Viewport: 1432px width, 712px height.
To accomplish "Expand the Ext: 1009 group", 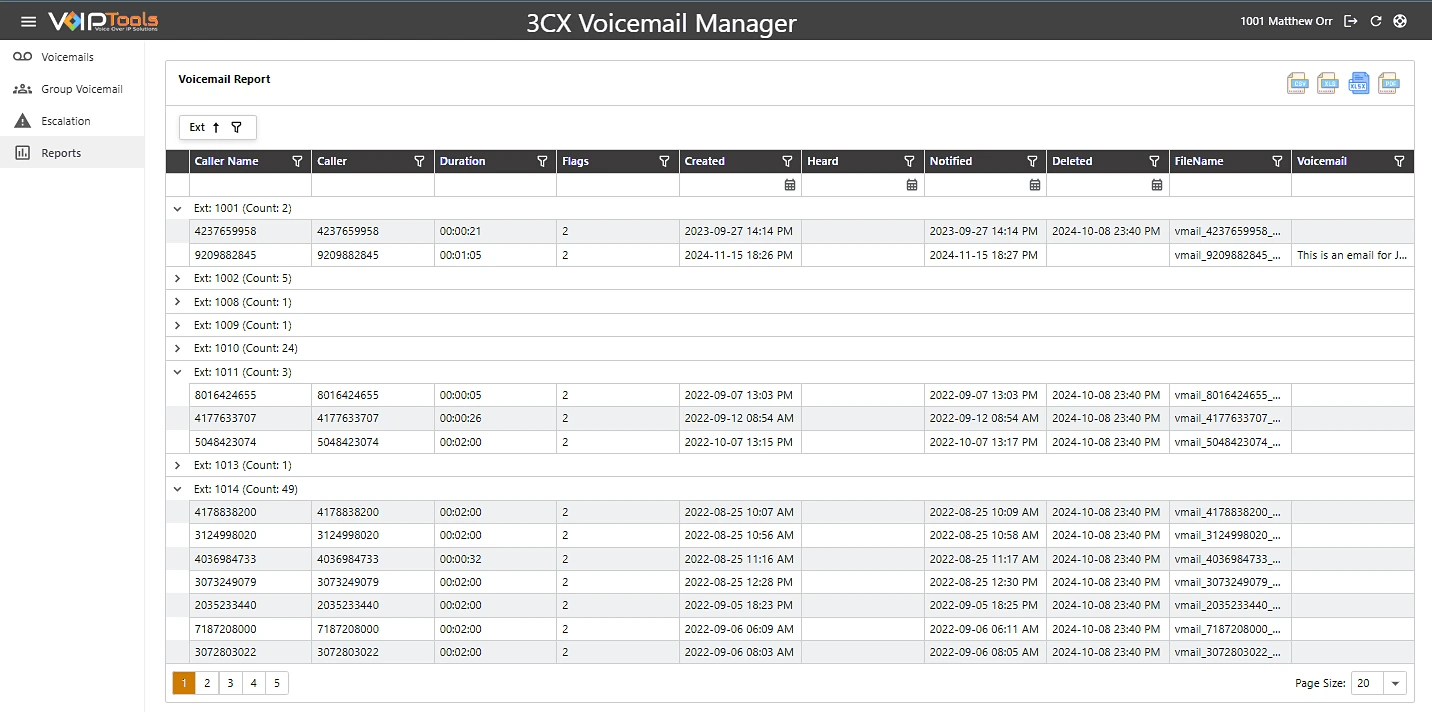I will click(178, 325).
